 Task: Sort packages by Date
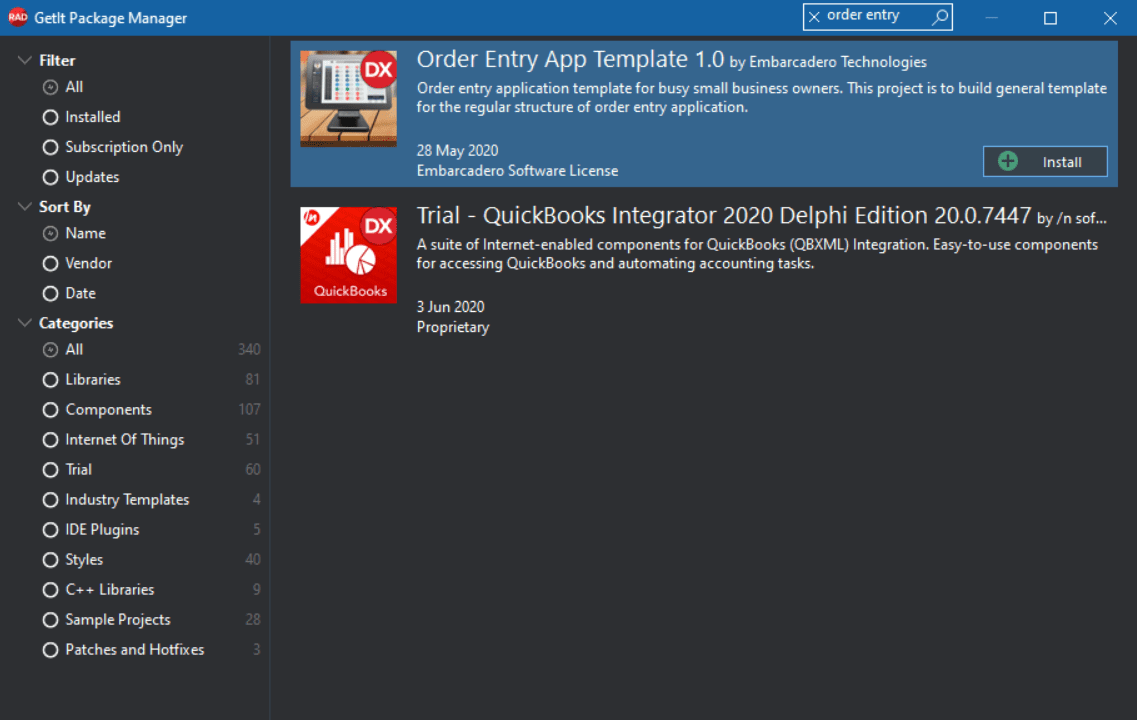click(69, 293)
